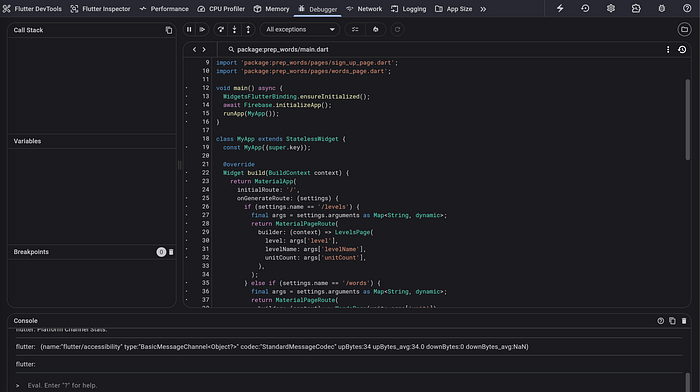Screen dimensions: 700x392
Task: Open the All exceptions dropdown
Action: (300, 29)
